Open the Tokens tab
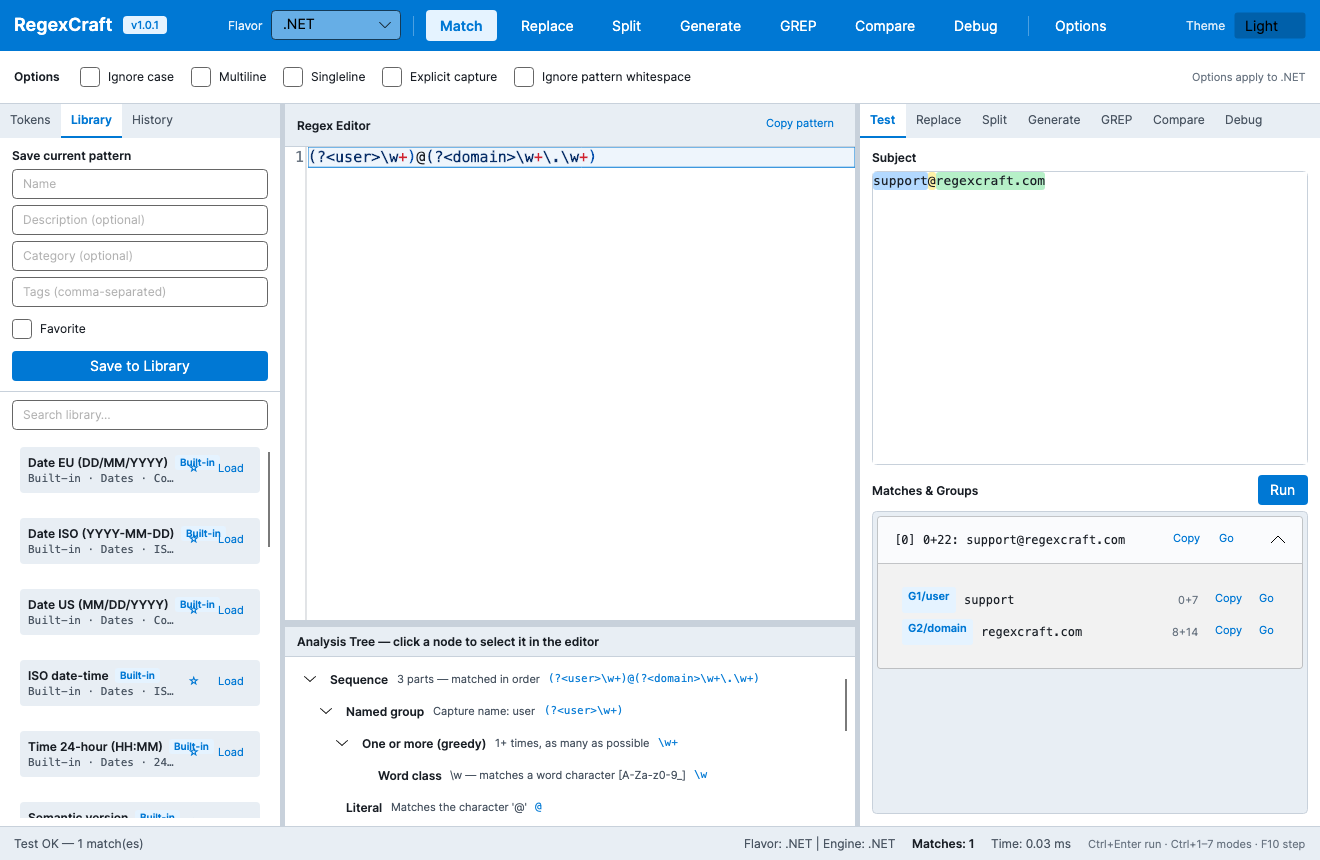 tap(30, 120)
